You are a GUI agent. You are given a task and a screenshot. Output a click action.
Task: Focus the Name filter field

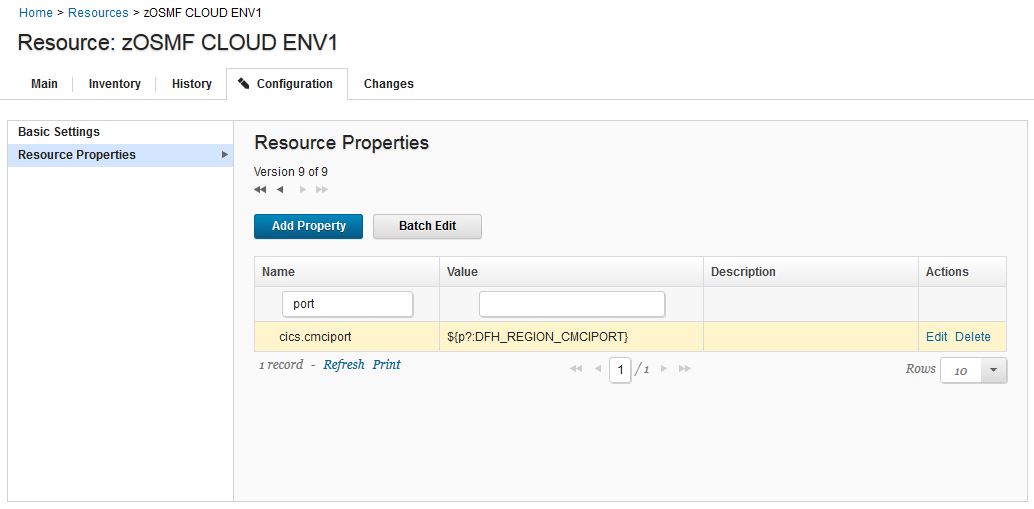click(x=348, y=304)
